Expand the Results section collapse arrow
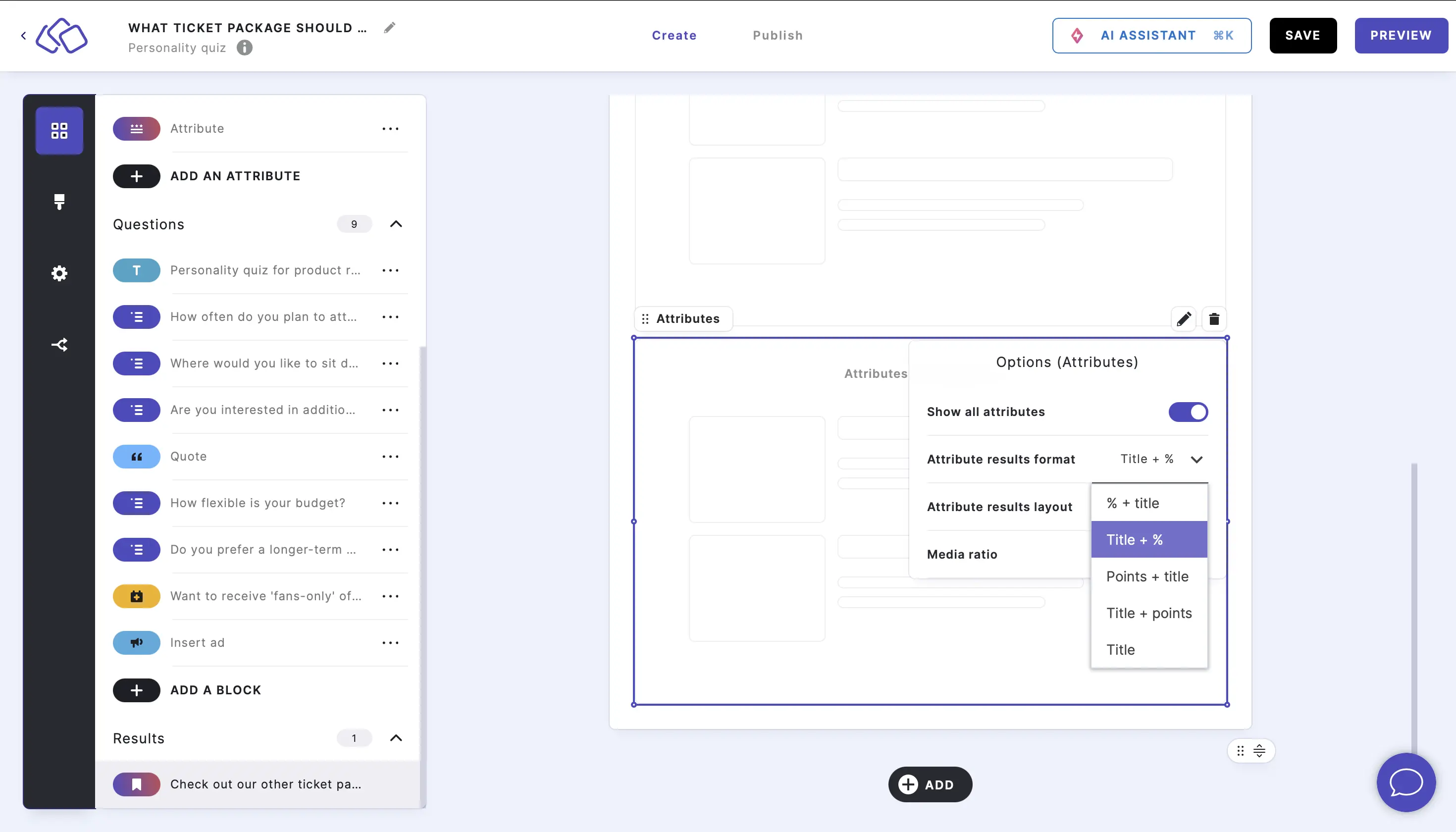 (x=397, y=737)
